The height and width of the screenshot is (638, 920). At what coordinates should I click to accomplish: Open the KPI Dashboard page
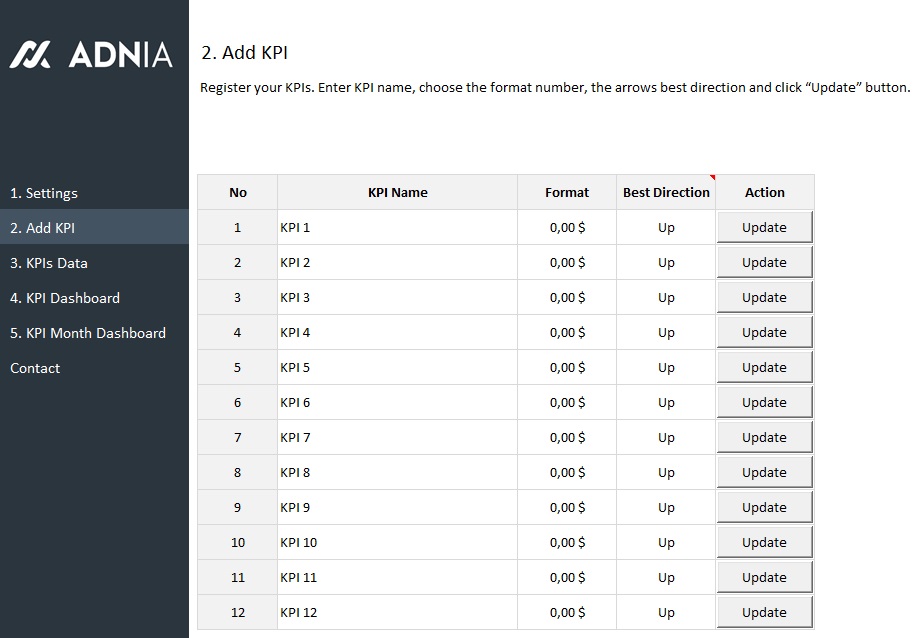[x=65, y=298]
